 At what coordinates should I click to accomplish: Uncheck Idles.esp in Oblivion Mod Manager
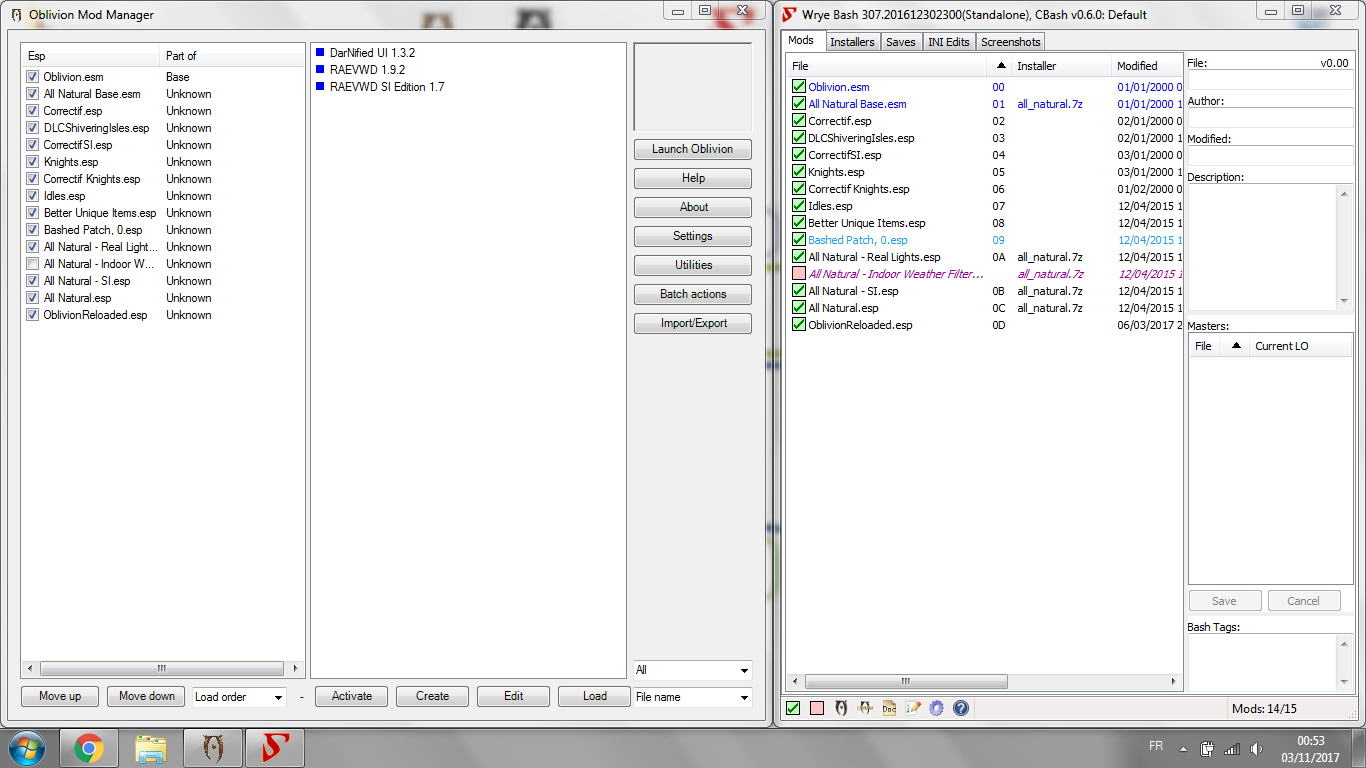33,195
